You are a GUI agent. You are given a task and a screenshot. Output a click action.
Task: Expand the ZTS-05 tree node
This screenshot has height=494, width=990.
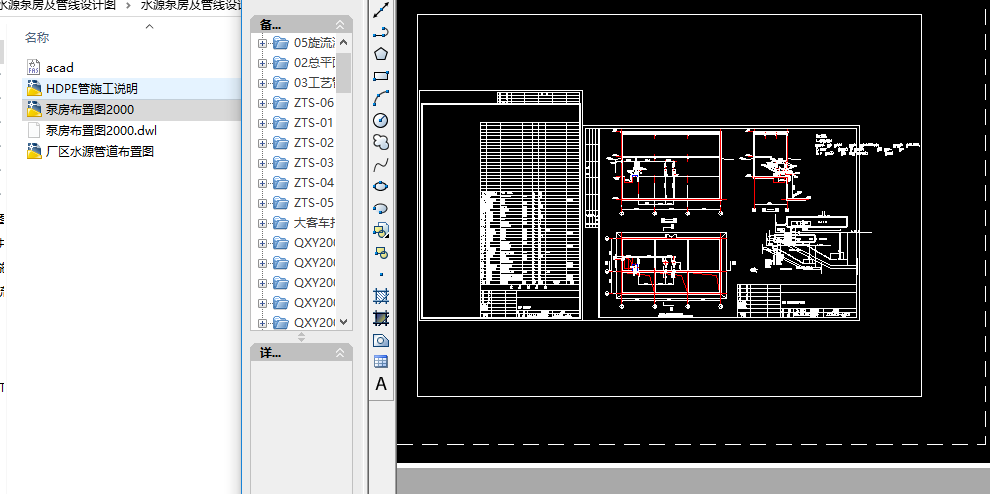(x=262, y=203)
